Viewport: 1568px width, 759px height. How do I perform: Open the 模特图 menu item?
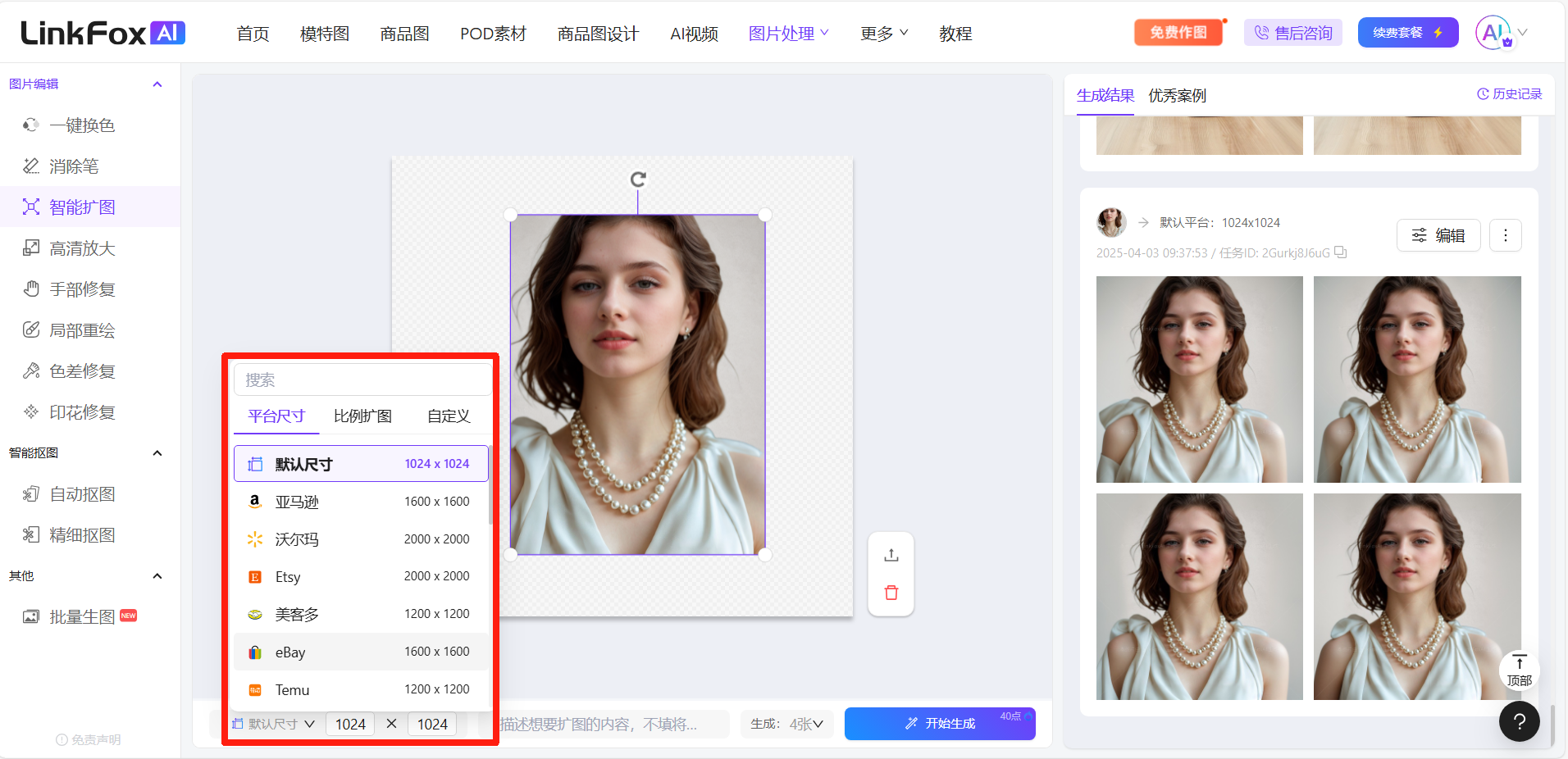point(325,34)
